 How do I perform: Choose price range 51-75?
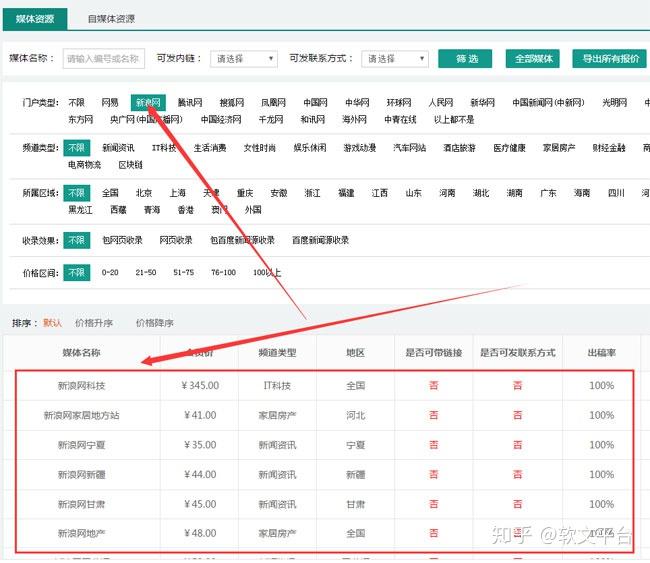pyautogui.click(x=184, y=272)
